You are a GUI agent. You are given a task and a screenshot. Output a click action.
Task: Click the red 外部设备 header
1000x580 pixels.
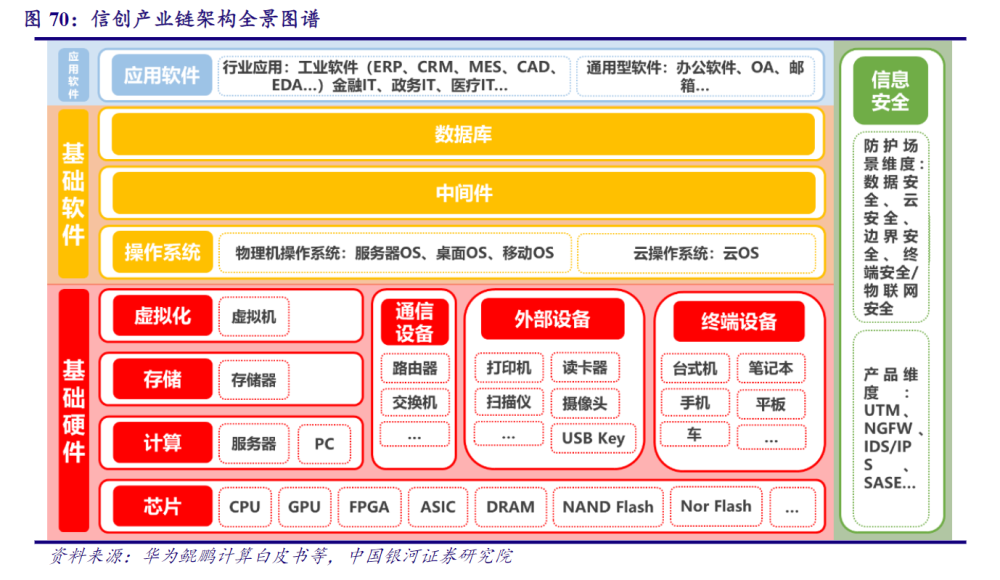552,318
